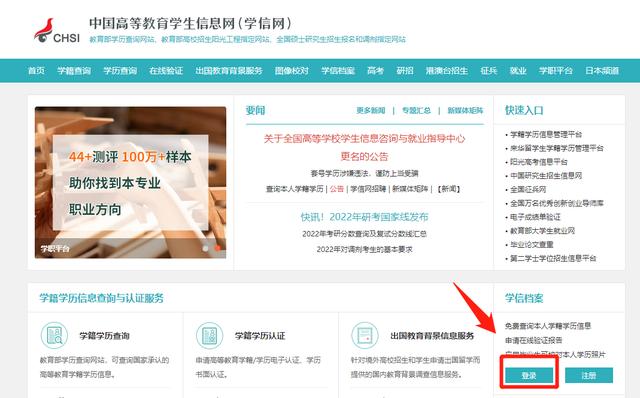Click 查询本人学籍学历 link
This screenshot has height=398, width=640.
pos(295,189)
